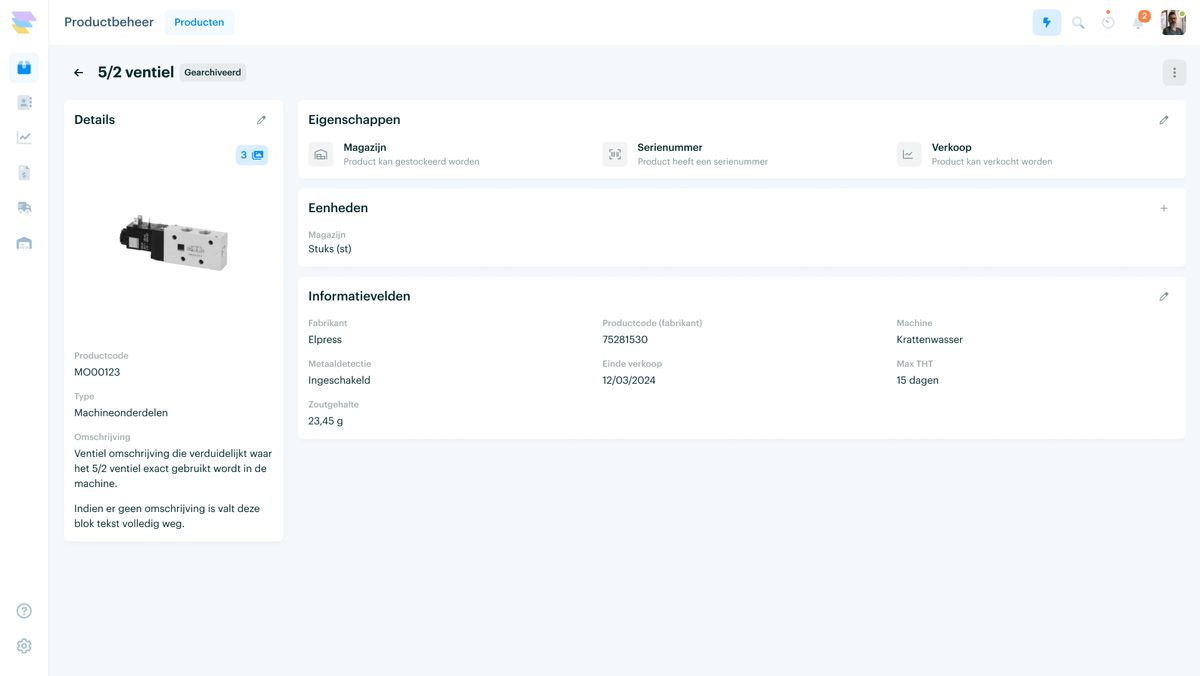Screen dimensions: 1200x676
Task: Click the app logo in the sidebar
Action: click(x=24, y=22)
